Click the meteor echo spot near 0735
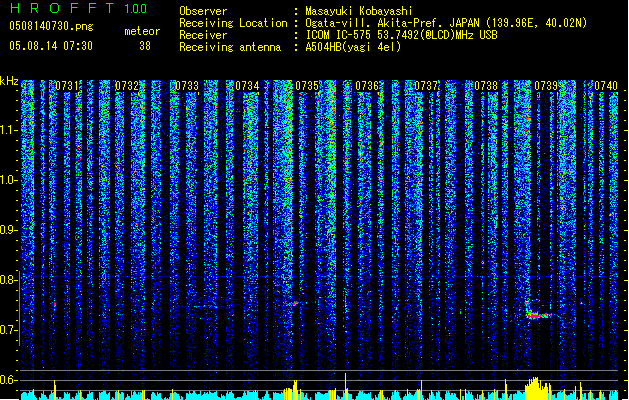 pyautogui.click(x=295, y=304)
